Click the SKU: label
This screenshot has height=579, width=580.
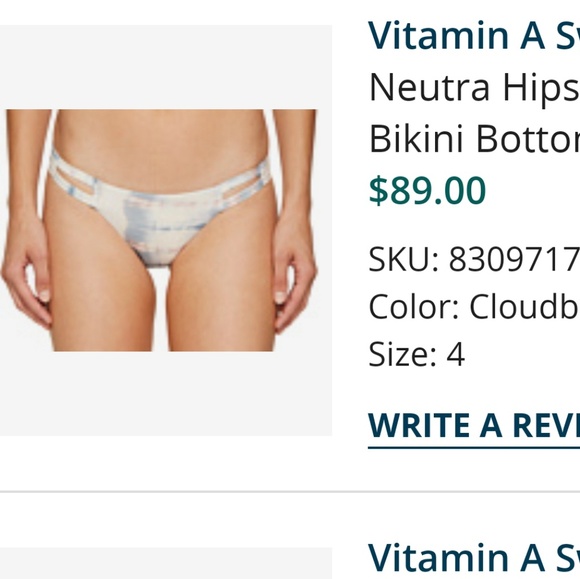(x=404, y=259)
